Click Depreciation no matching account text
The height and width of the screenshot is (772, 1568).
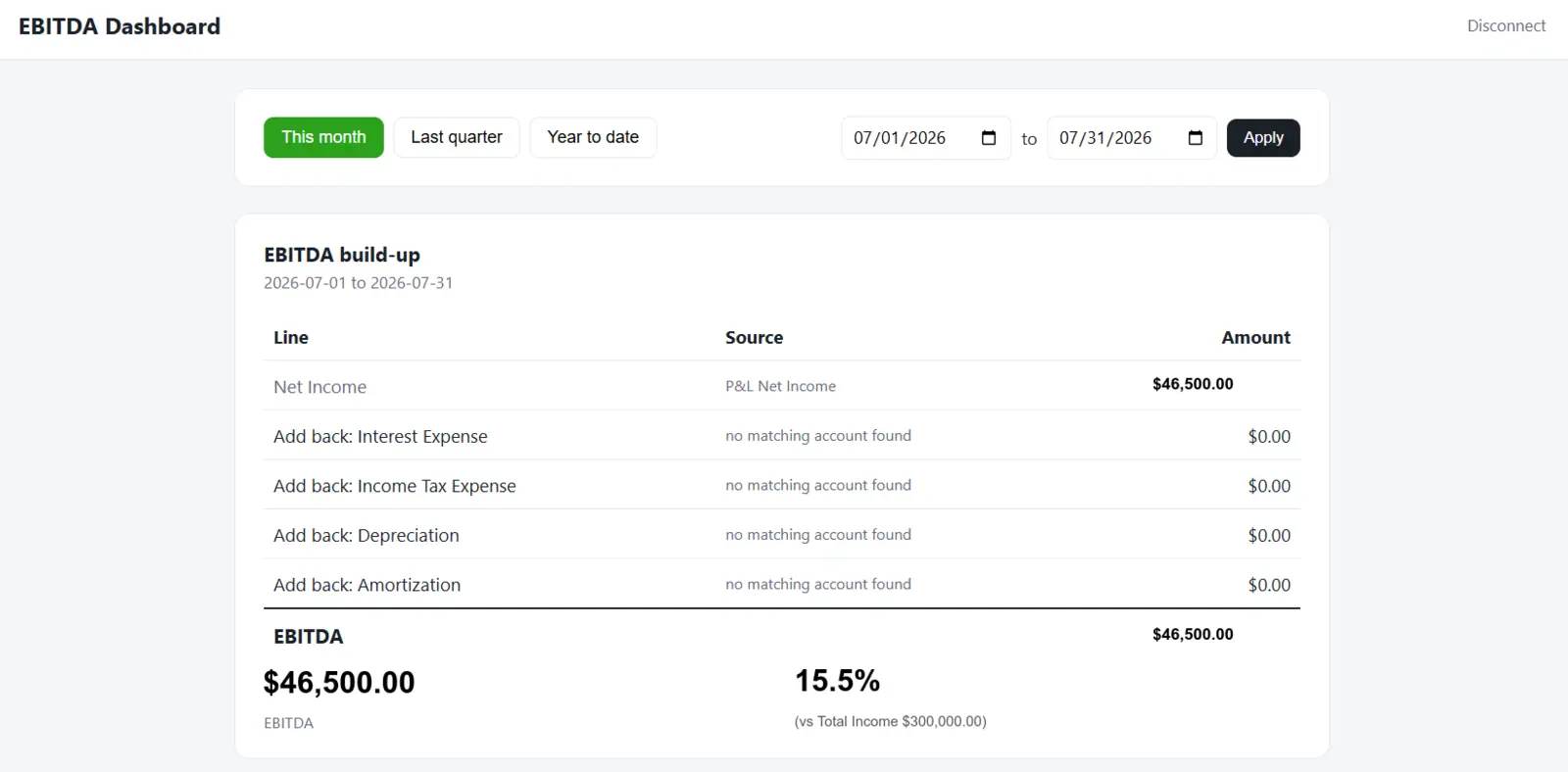(818, 535)
